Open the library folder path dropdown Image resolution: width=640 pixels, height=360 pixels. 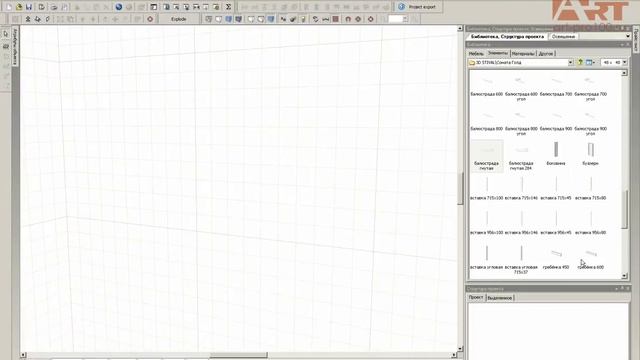[571, 62]
